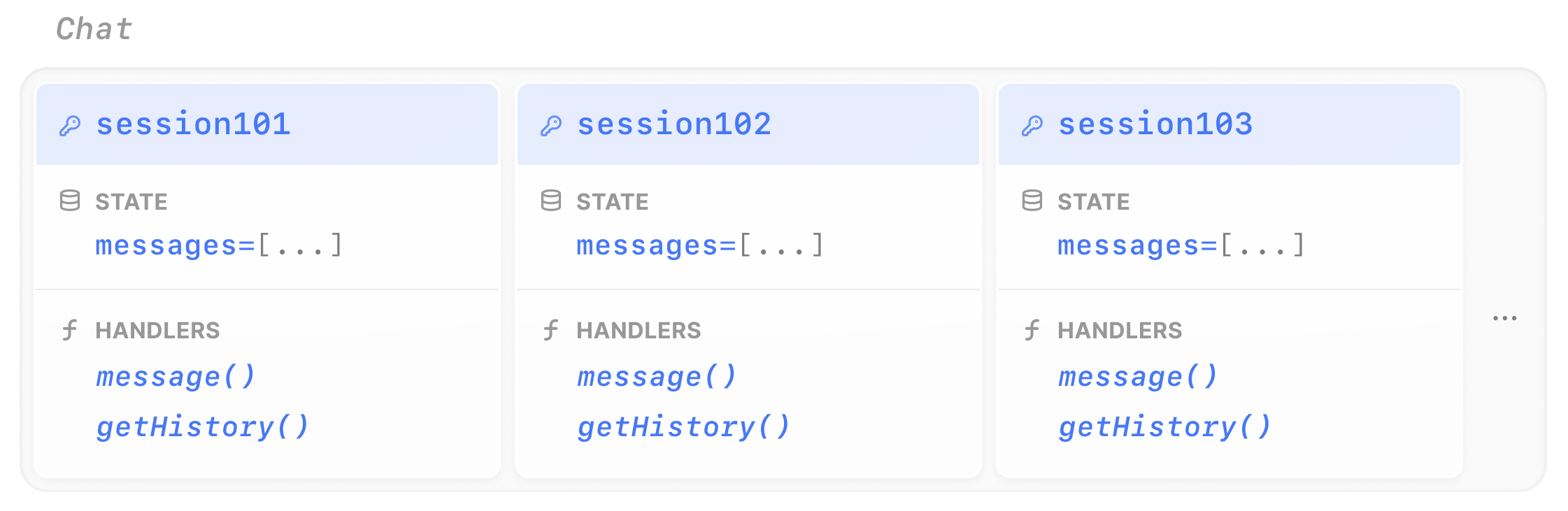
Task: Open the session101 header
Action: coord(267,124)
